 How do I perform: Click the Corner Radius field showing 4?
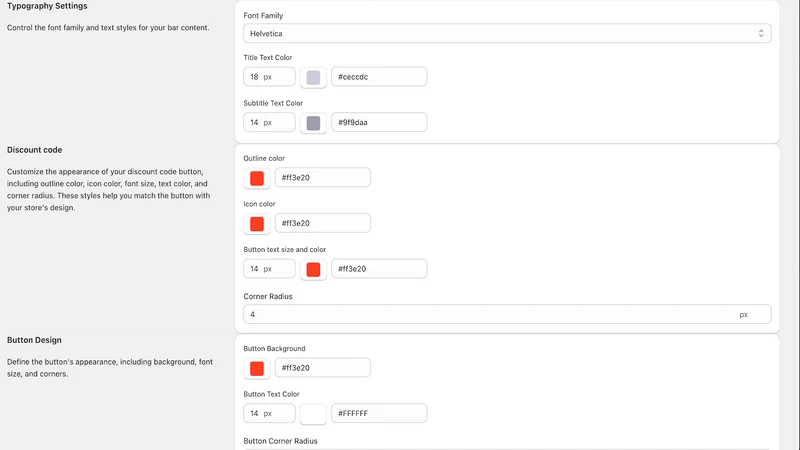tap(507, 314)
